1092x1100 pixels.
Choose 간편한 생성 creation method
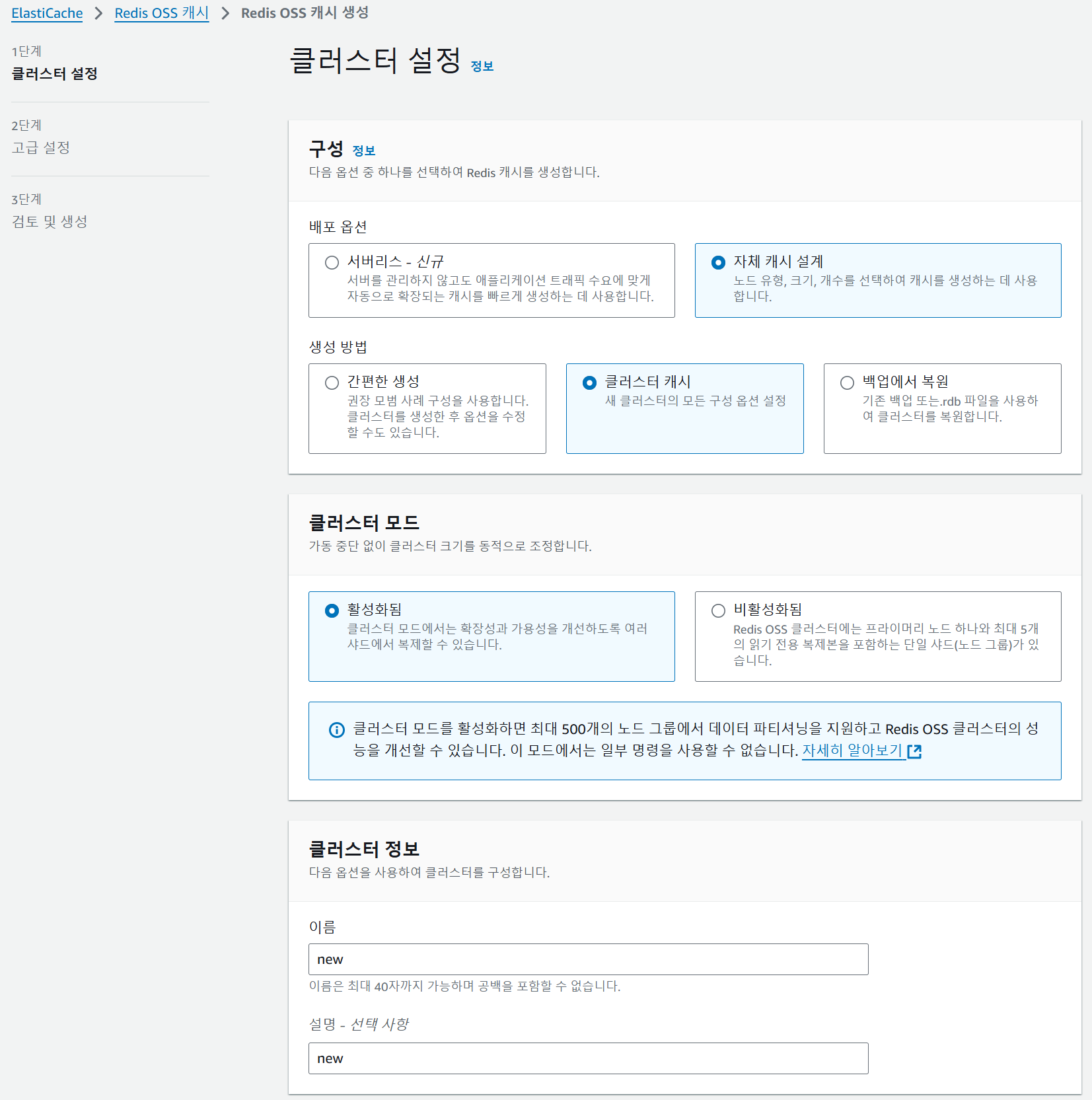(x=332, y=383)
